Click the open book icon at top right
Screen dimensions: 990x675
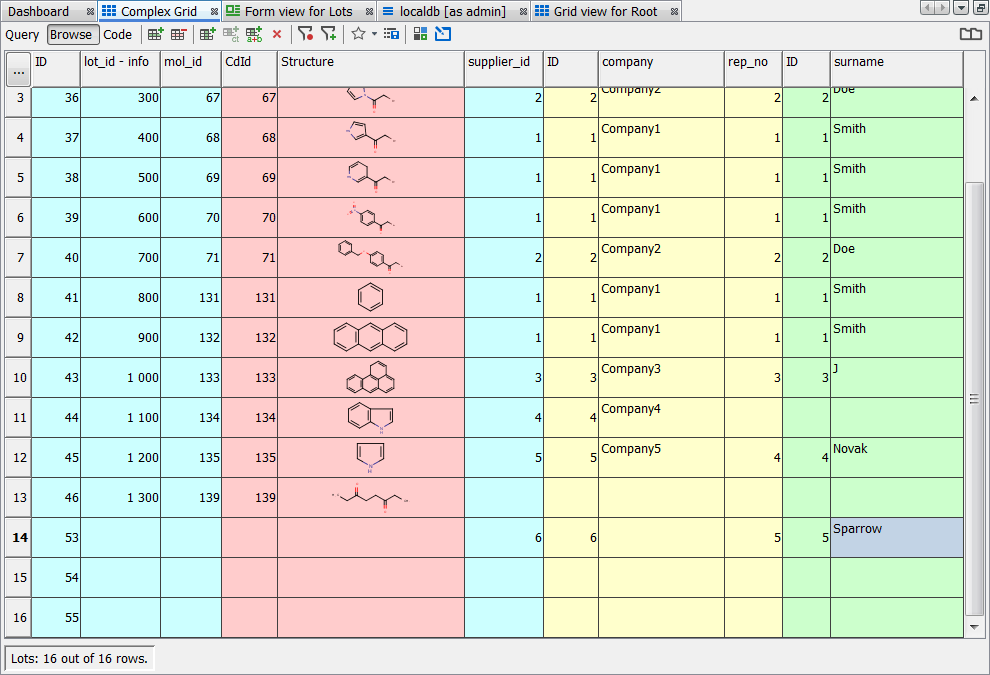point(970,34)
